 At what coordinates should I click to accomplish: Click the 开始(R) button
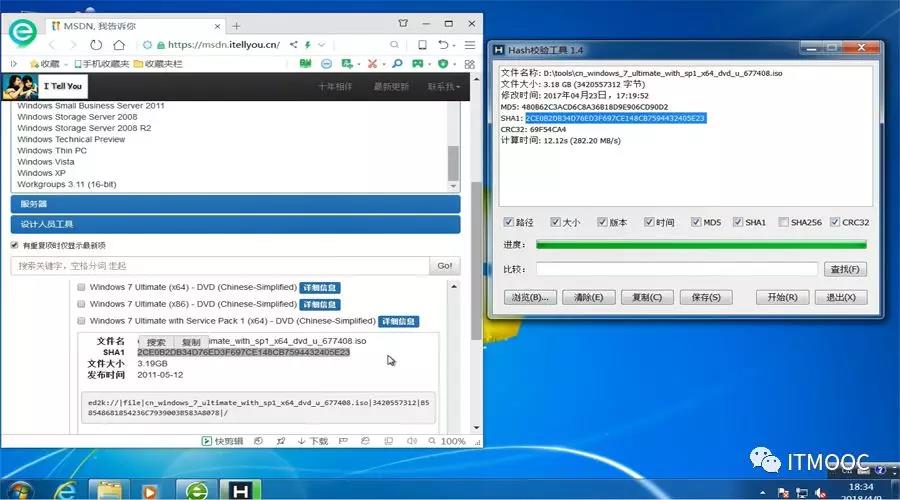click(782, 297)
